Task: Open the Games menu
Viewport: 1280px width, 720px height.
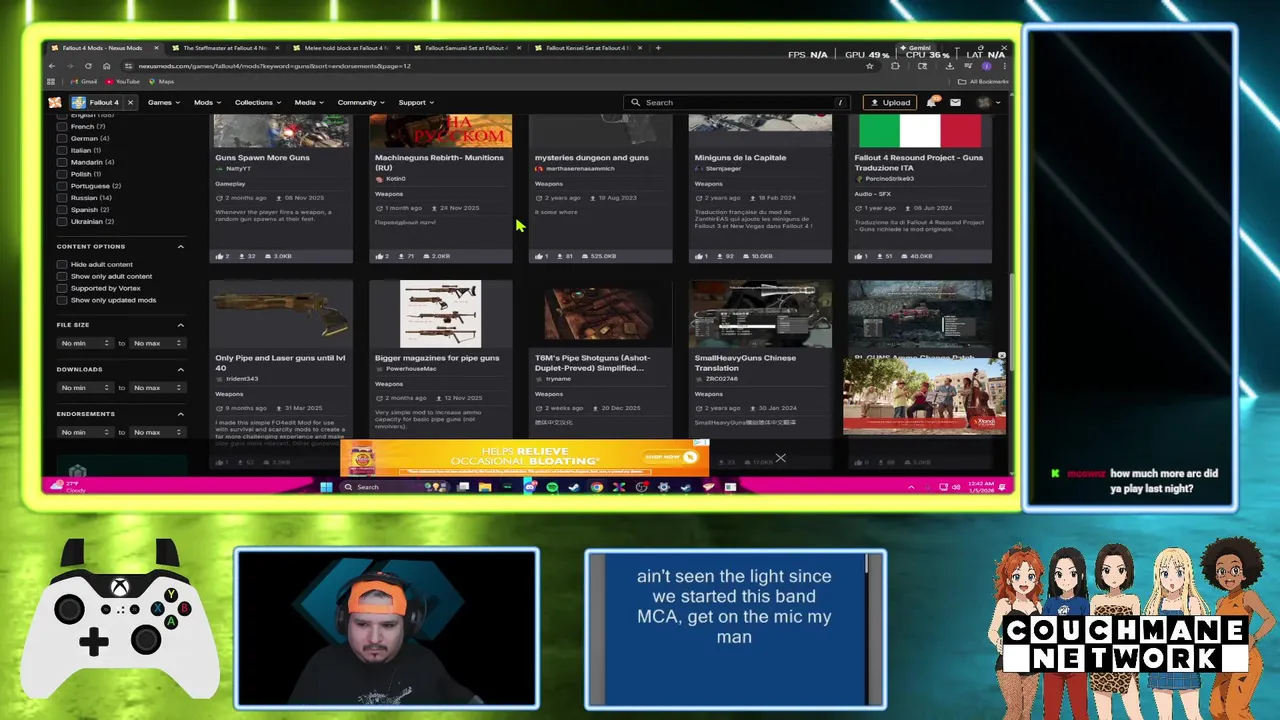Action: [x=164, y=102]
